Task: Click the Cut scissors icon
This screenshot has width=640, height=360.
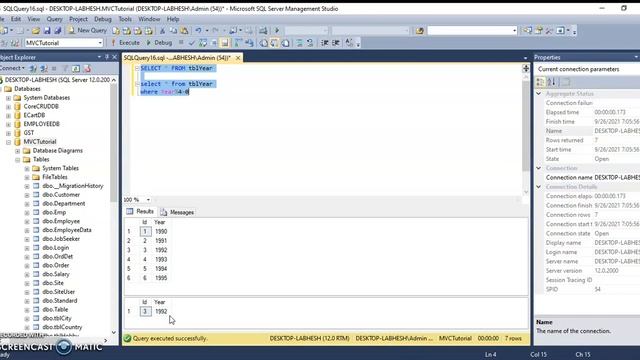Action: (162, 31)
